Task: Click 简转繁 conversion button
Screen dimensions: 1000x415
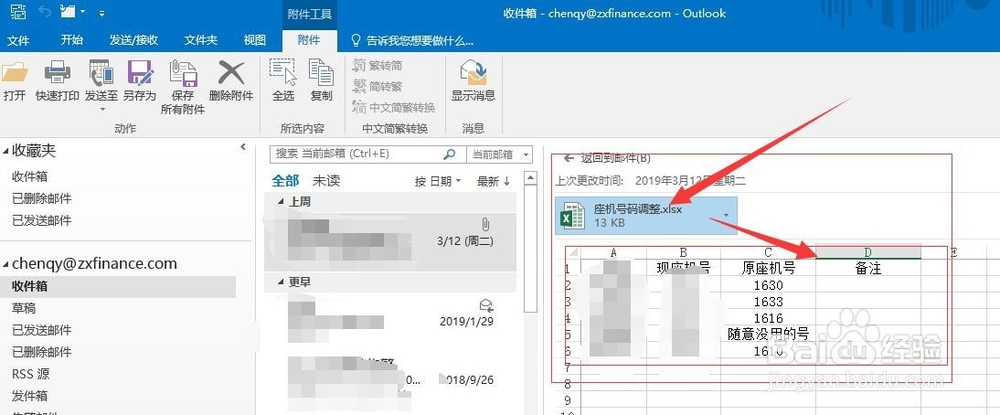Action: [x=378, y=86]
